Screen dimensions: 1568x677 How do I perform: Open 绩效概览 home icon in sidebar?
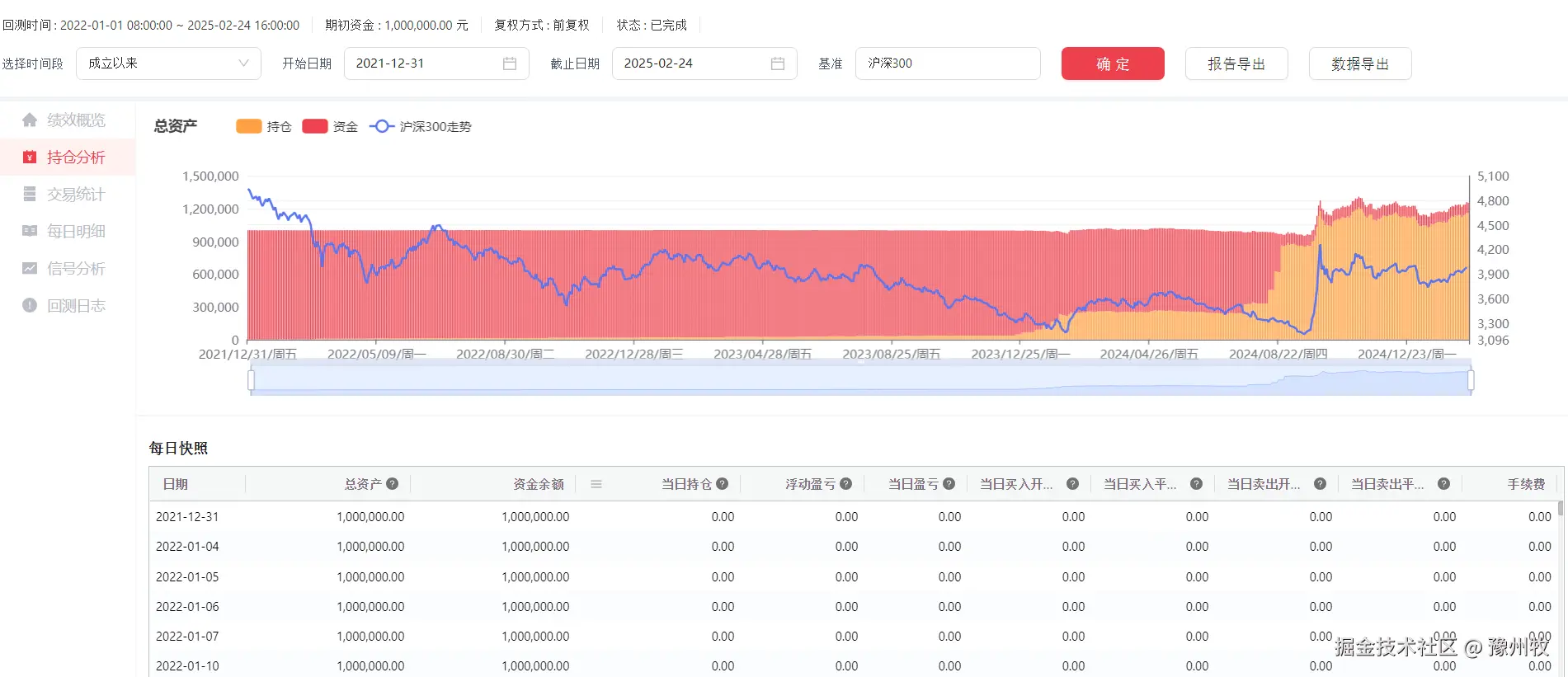[30, 120]
